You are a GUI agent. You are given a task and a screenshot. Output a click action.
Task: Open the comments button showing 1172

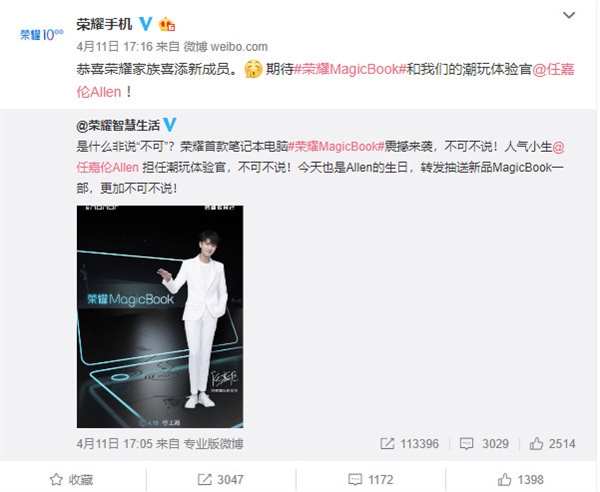coord(370,479)
